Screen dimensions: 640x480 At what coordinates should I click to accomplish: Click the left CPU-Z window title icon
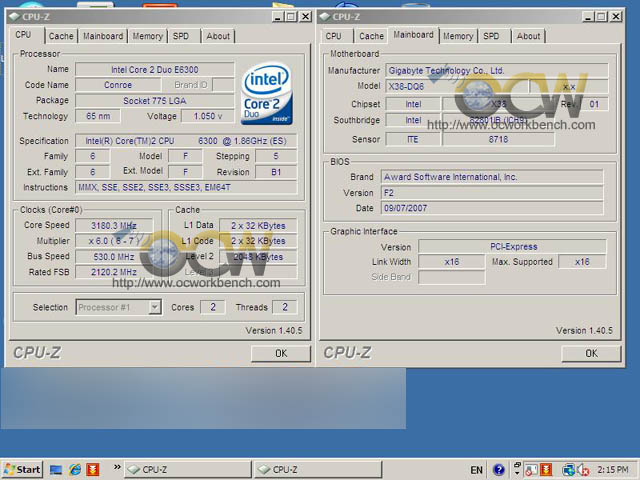[14, 17]
